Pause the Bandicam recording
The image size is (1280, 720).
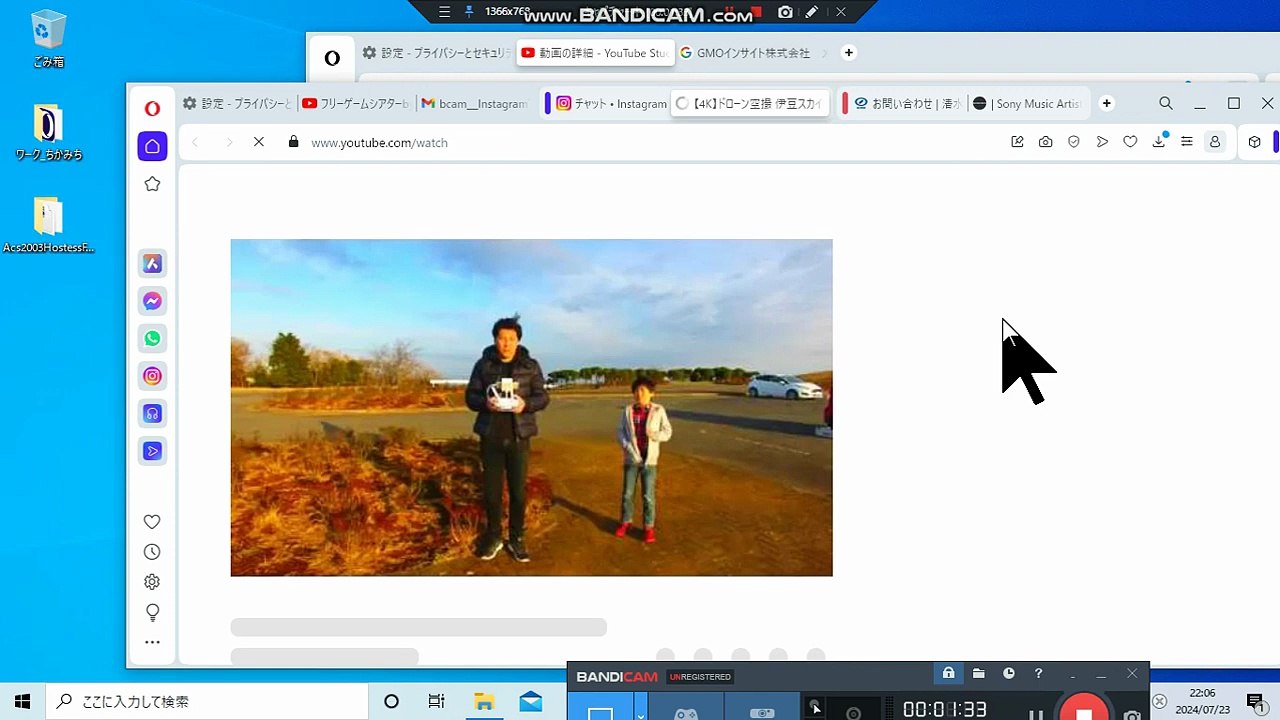point(1036,714)
